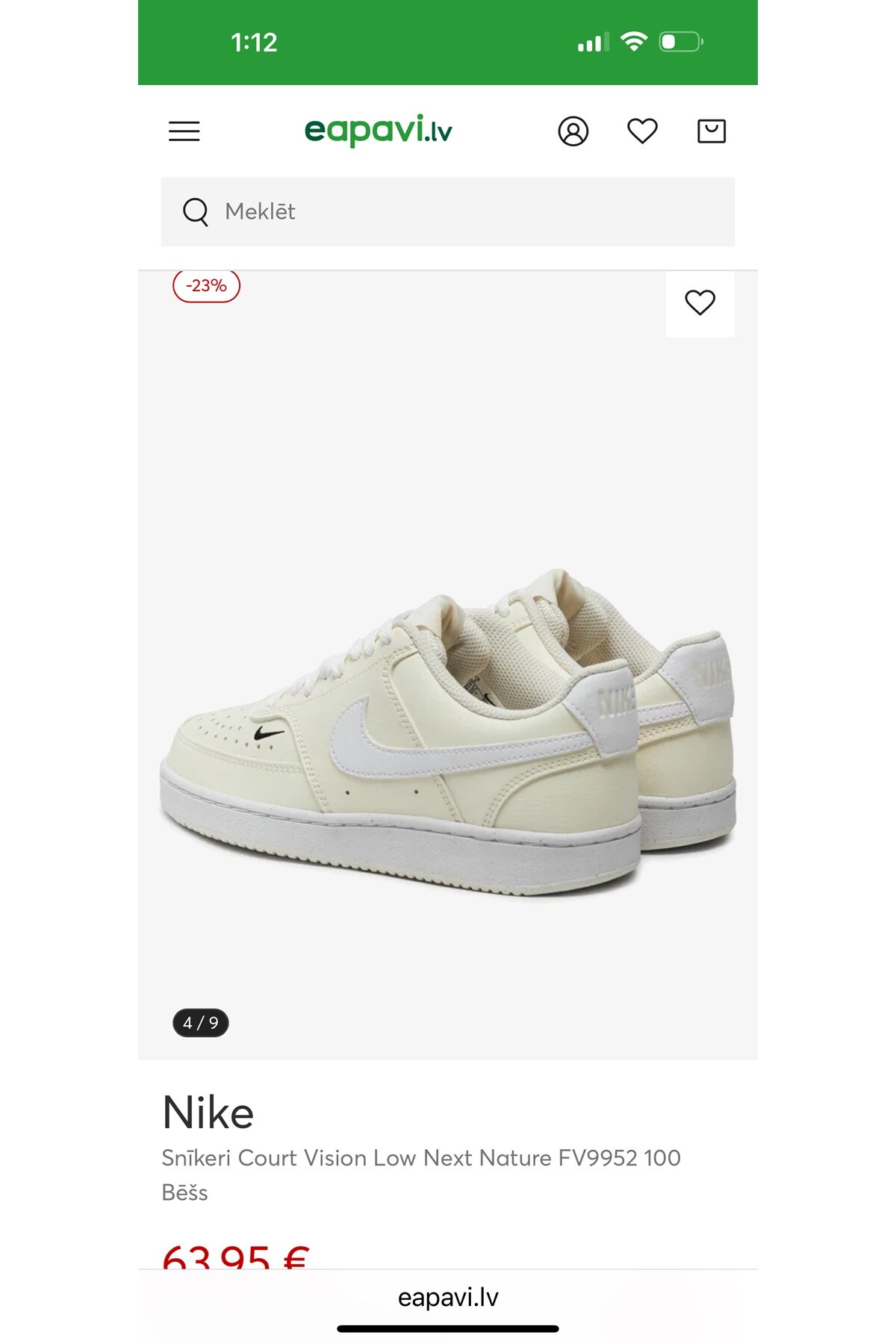Click the Court Vision Low product title
This screenshot has width=896, height=1344.
click(421, 1158)
